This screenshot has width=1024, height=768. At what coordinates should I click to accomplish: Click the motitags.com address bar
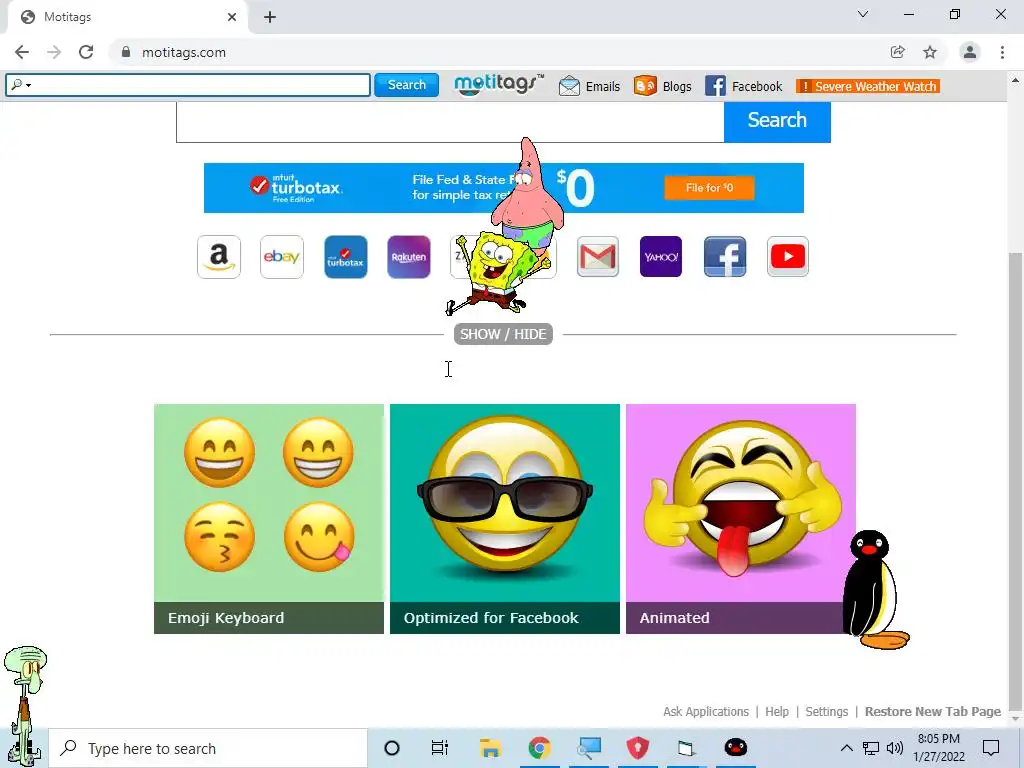[x=496, y=52]
